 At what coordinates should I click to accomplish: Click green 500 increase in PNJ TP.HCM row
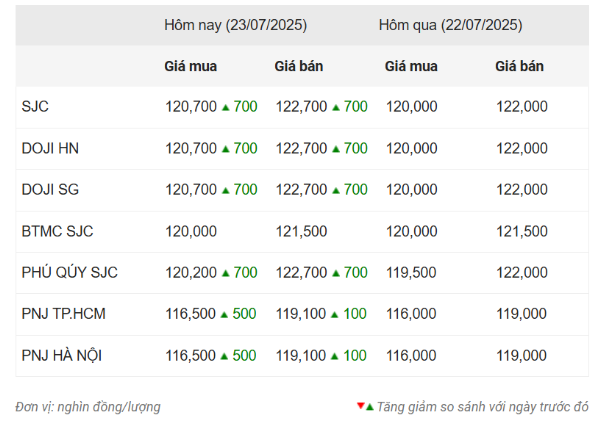[x=244, y=314]
